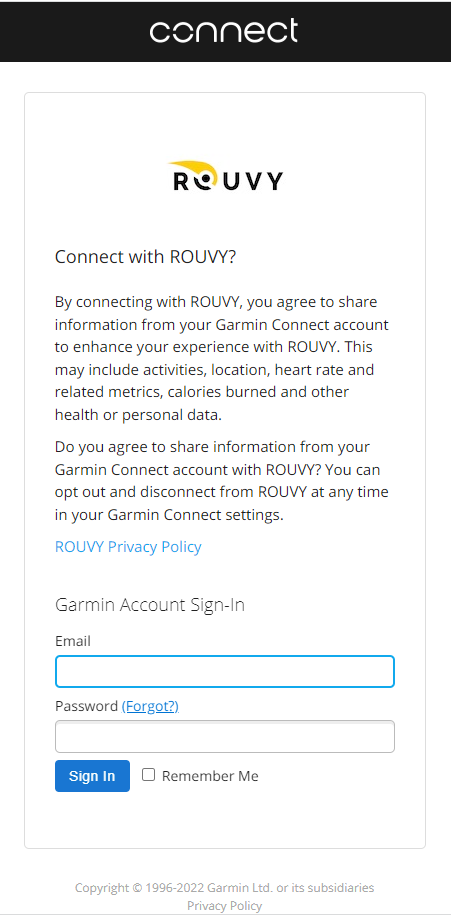Click the eye-shaped O in ROUVY logo
This screenshot has height=915, width=451.
click(201, 181)
